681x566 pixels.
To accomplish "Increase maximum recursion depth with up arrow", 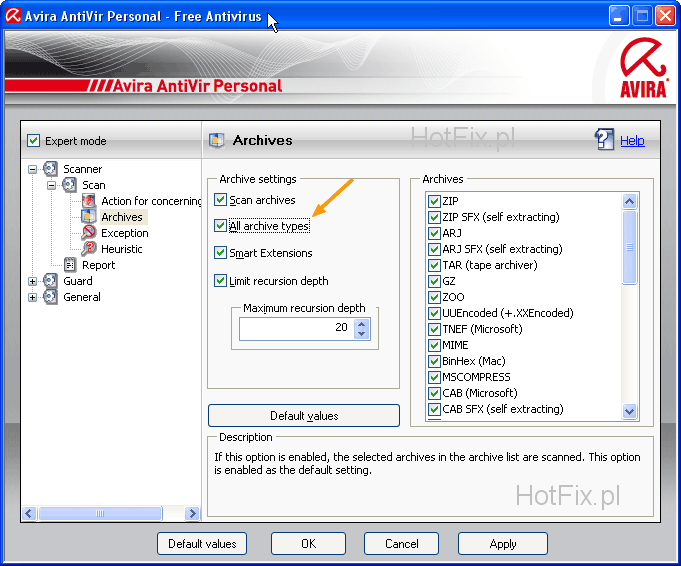I will coord(362,322).
